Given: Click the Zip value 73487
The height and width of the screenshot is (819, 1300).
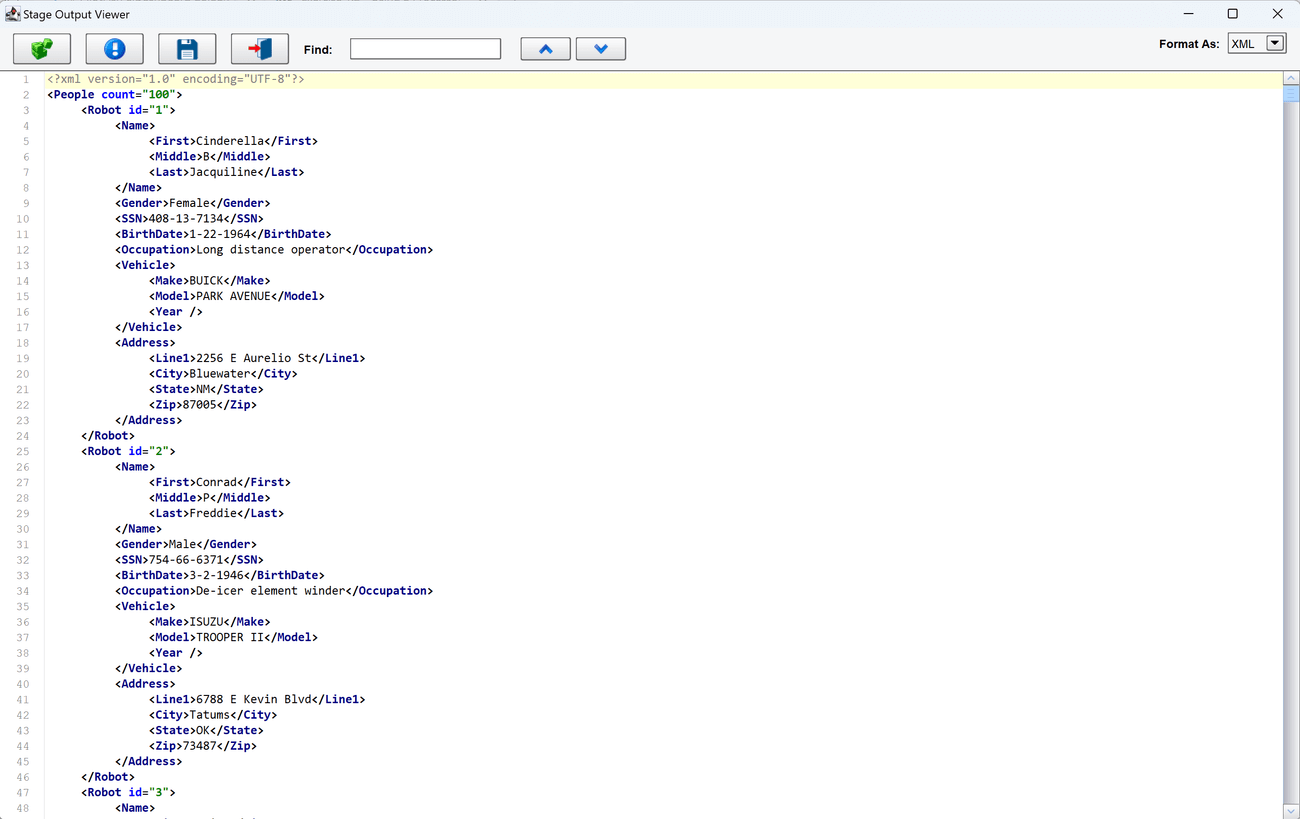Looking at the screenshot, I should pos(200,746).
